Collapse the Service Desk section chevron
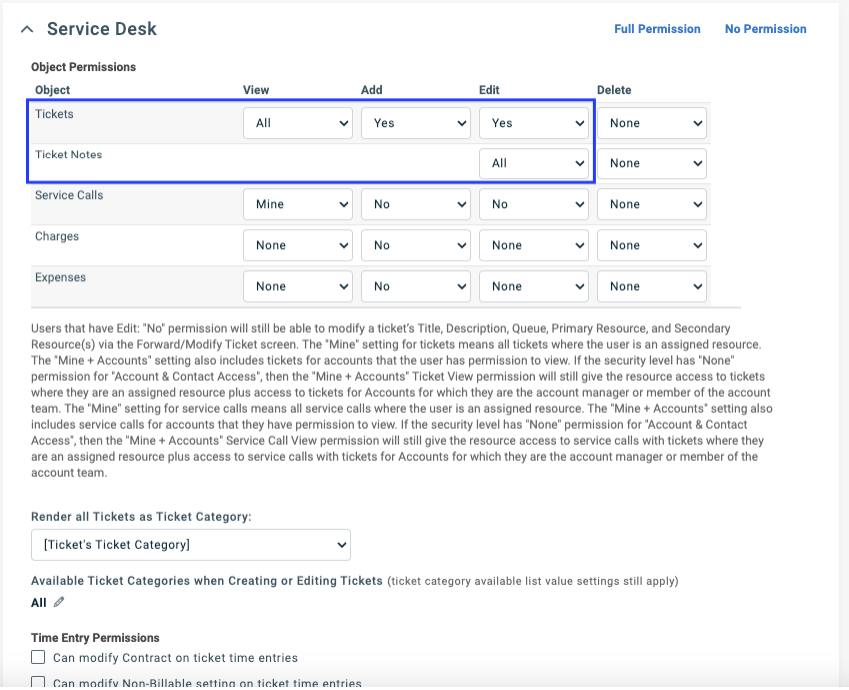The width and height of the screenshot is (849, 690). point(27,29)
